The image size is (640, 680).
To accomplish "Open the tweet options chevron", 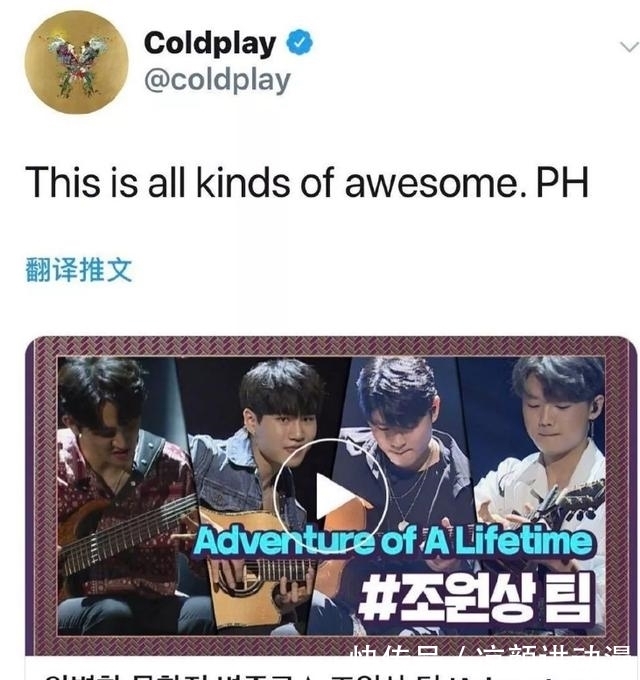I will pyautogui.click(x=629, y=46).
